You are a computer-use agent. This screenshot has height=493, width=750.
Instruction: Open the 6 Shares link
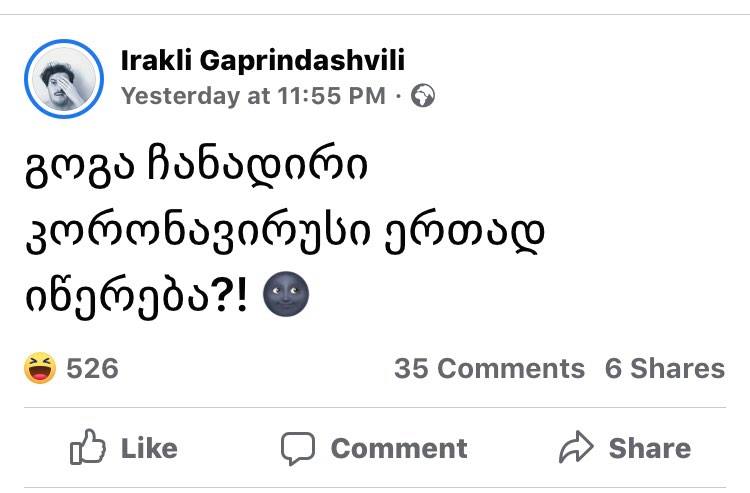pyautogui.click(x=664, y=368)
